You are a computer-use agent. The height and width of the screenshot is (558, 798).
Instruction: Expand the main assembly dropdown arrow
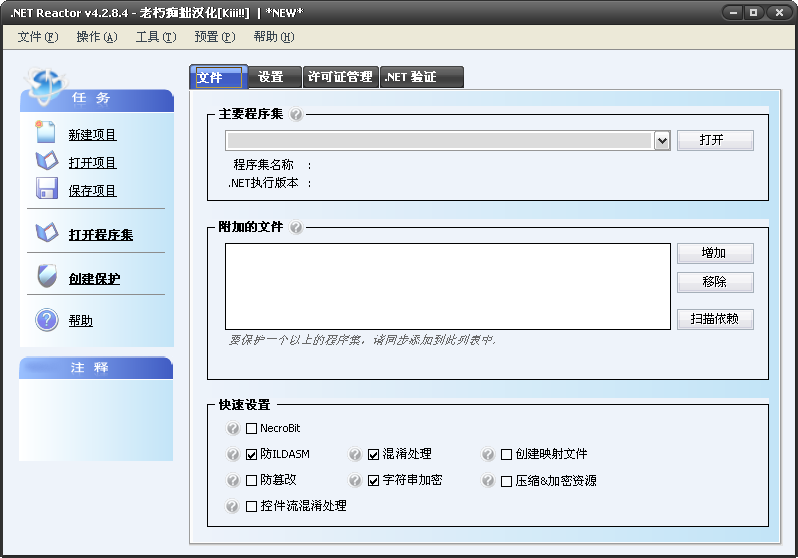662,141
